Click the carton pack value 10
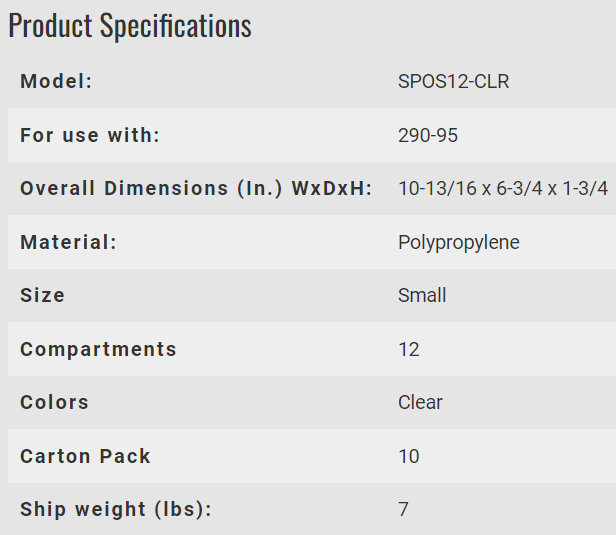This screenshot has width=616, height=535. 409,456
